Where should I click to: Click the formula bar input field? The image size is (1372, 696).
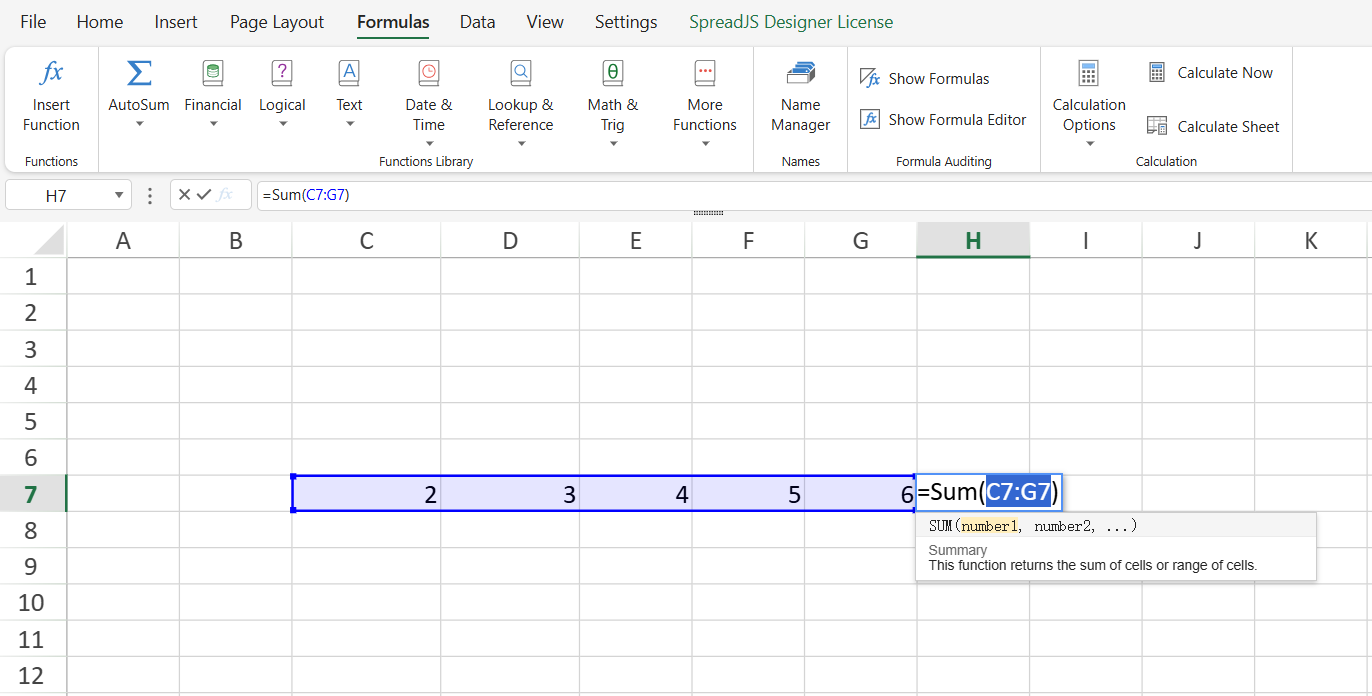coord(813,195)
